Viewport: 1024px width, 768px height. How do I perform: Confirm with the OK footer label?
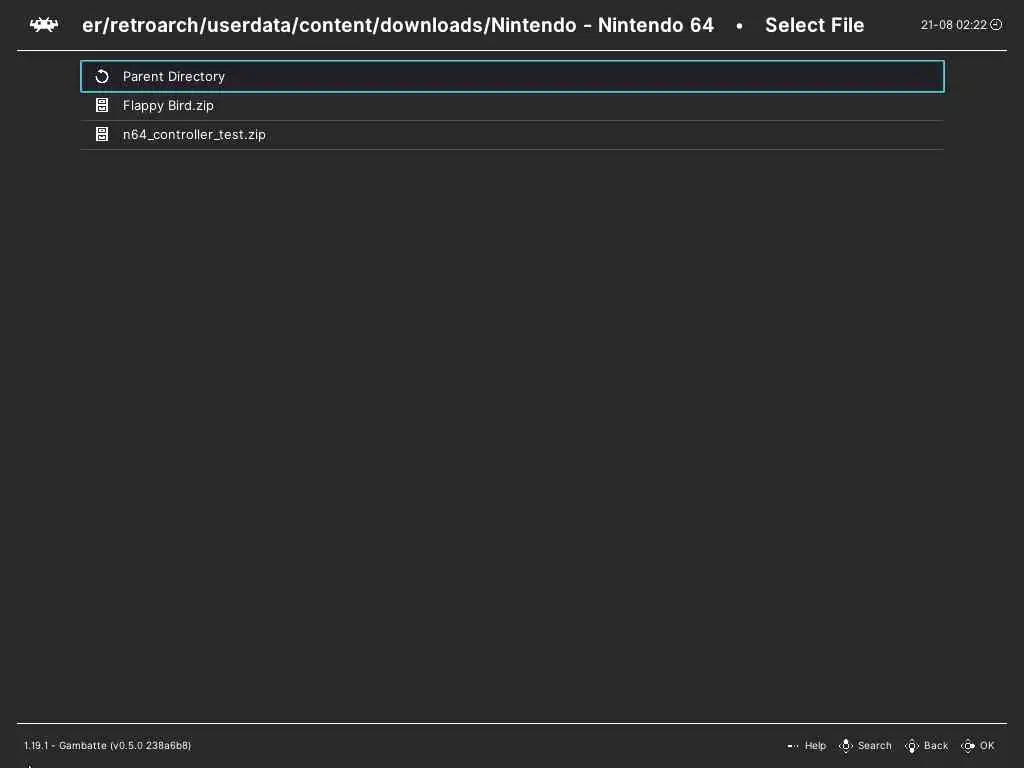987,746
